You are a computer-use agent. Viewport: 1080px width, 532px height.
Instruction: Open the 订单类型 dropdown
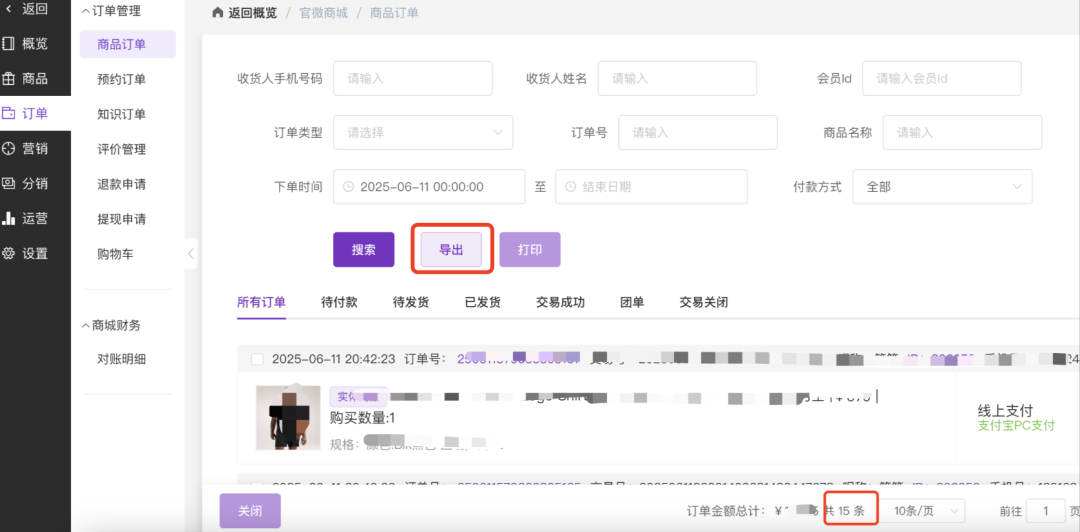click(422, 132)
